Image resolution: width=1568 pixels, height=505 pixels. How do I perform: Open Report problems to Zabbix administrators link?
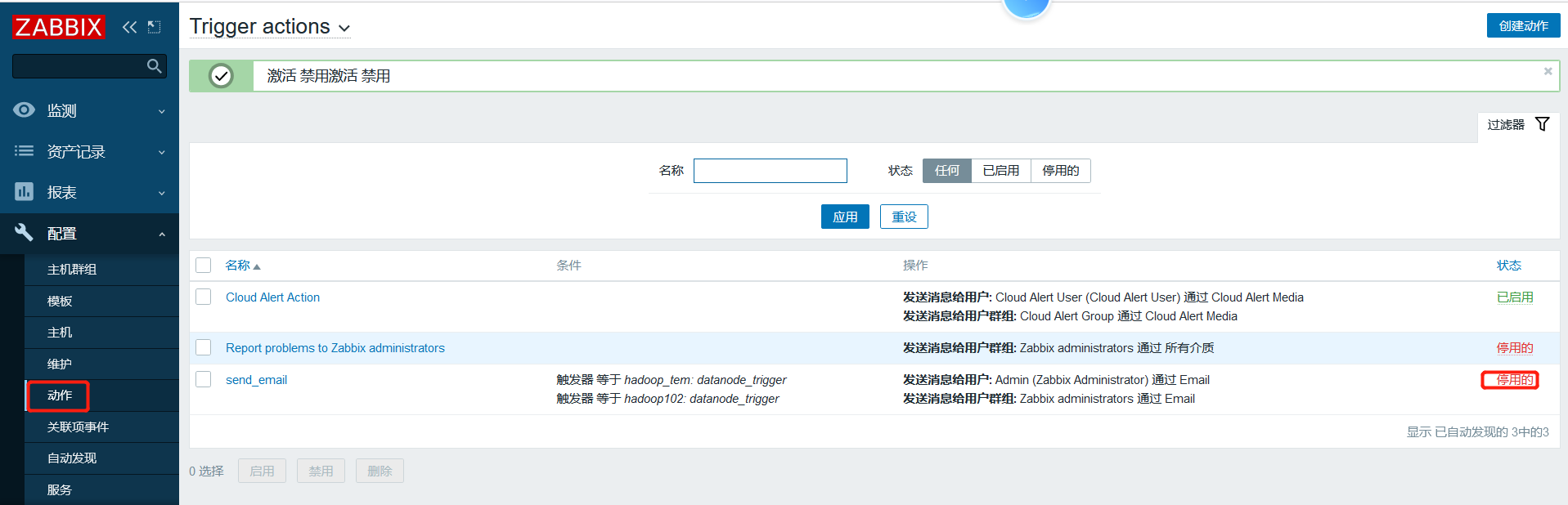[x=335, y=348]
